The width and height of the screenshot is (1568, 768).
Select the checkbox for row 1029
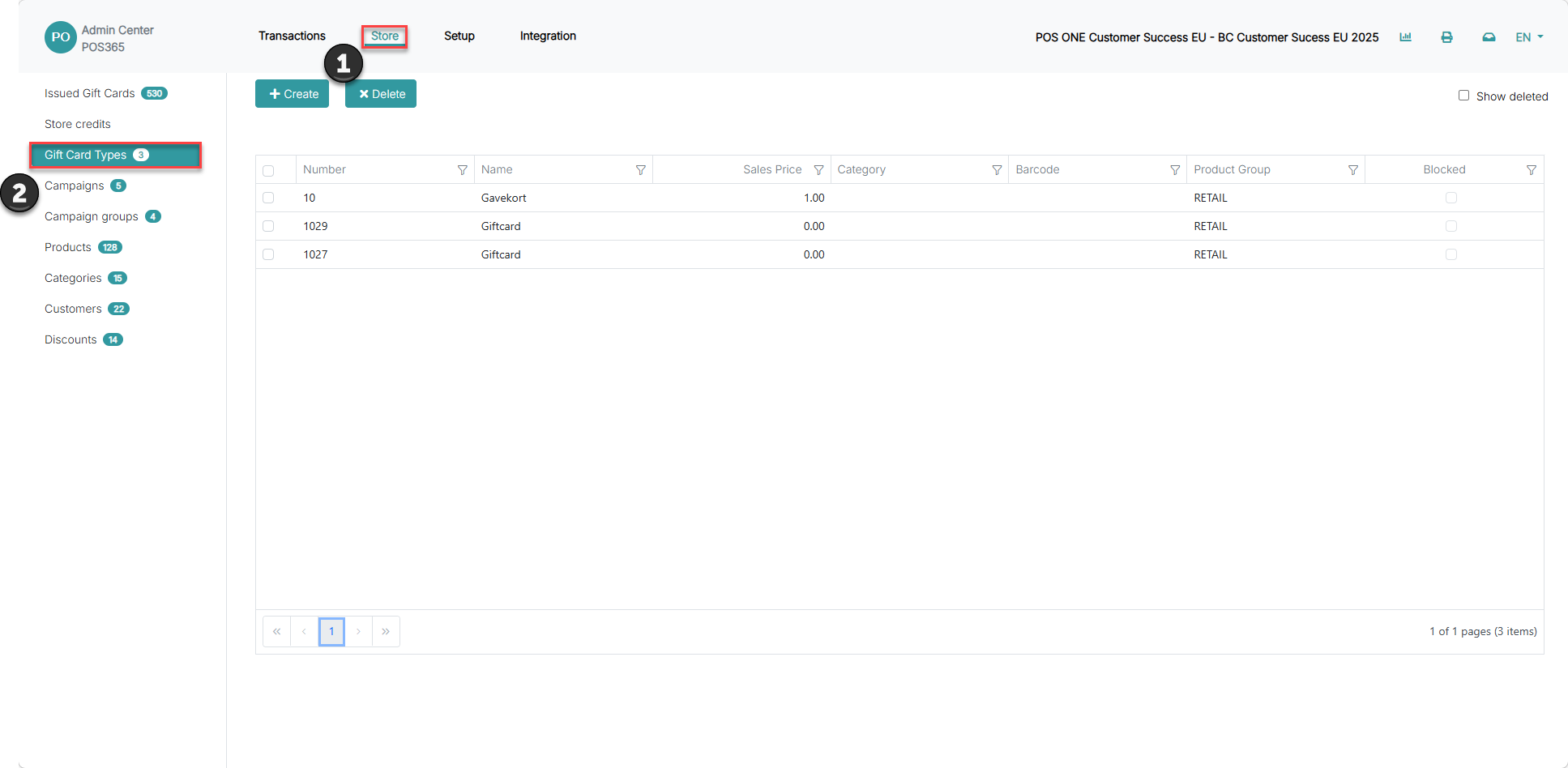coord(268,226)
